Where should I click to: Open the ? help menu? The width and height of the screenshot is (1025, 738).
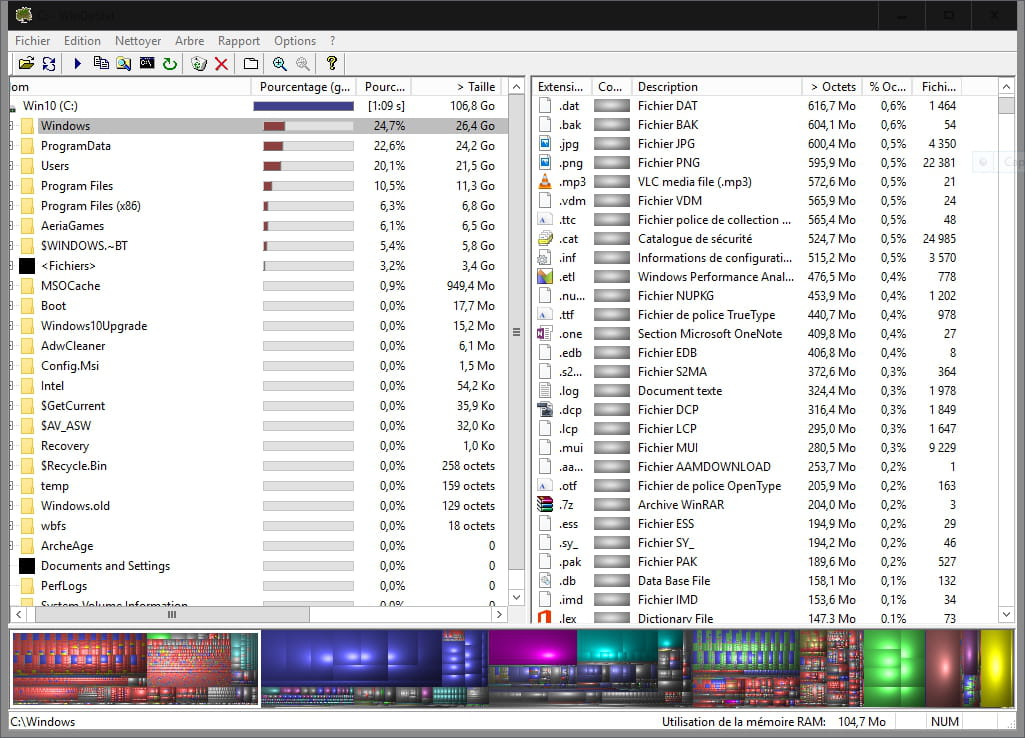coord(333,41)
